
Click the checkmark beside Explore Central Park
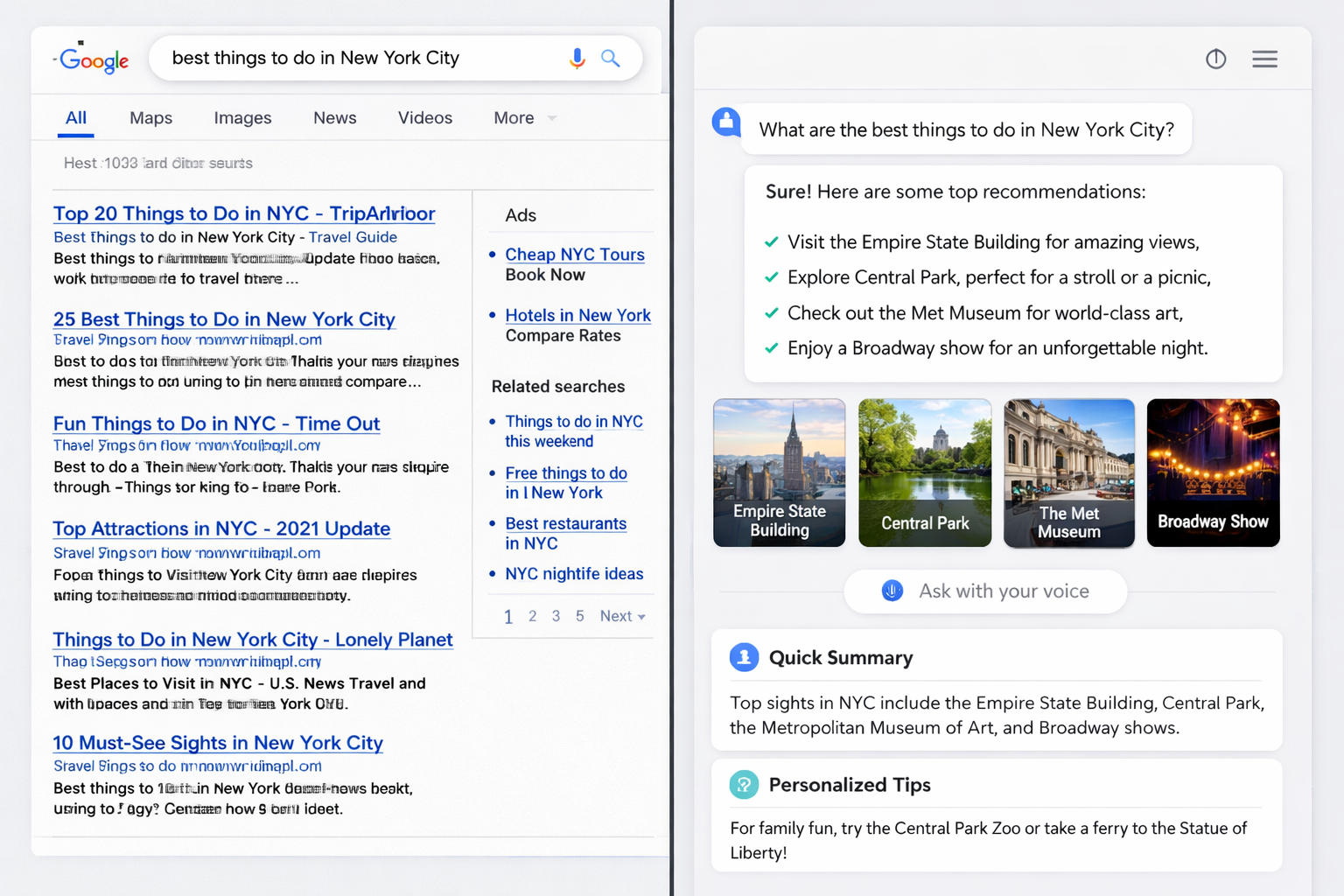[771, 277]
